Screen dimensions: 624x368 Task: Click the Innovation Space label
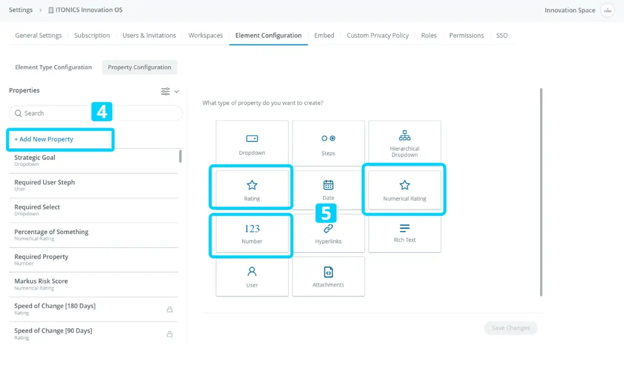(x=569, y=10)
